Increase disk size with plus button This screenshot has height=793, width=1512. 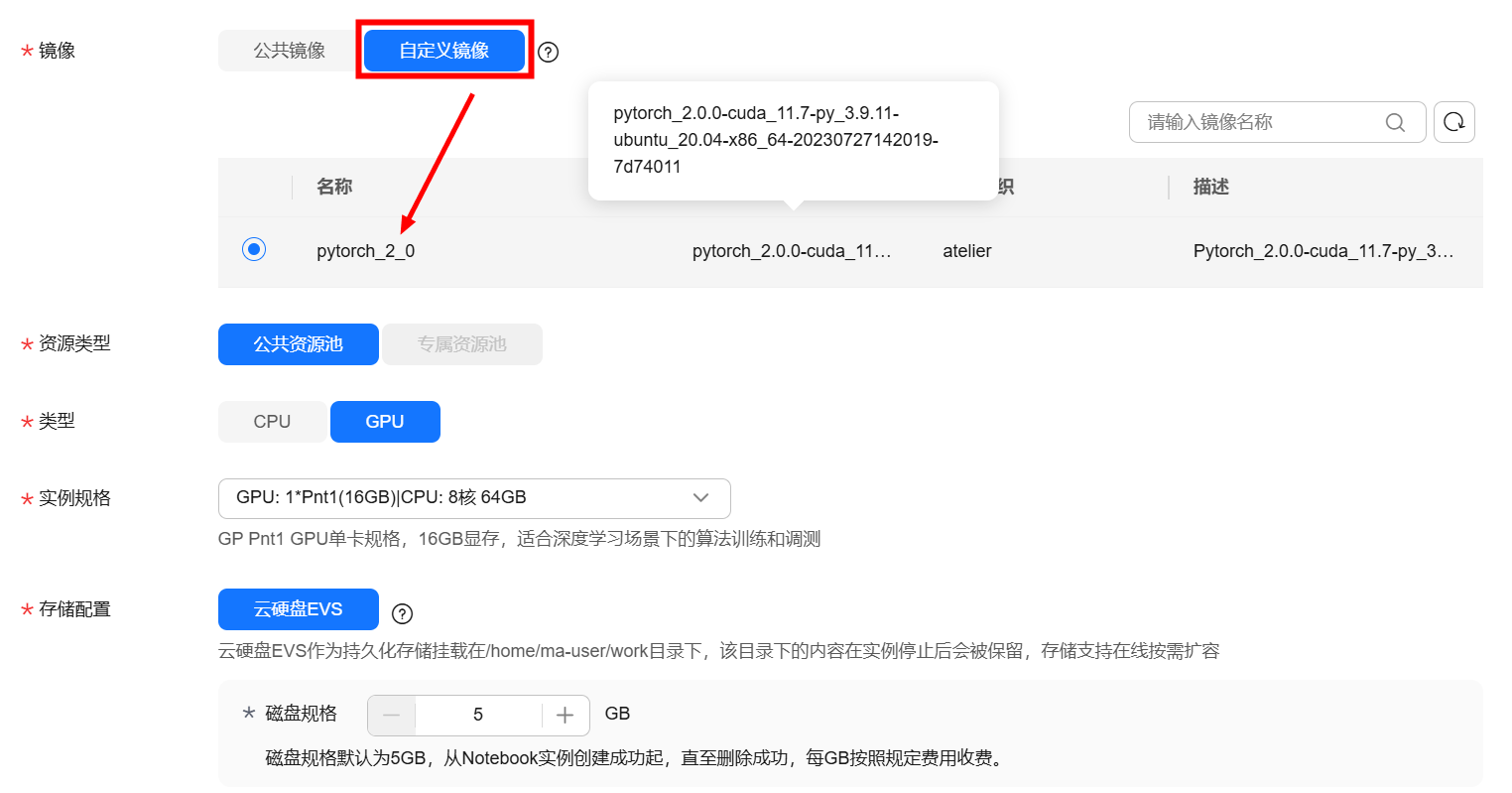point(566,715)
